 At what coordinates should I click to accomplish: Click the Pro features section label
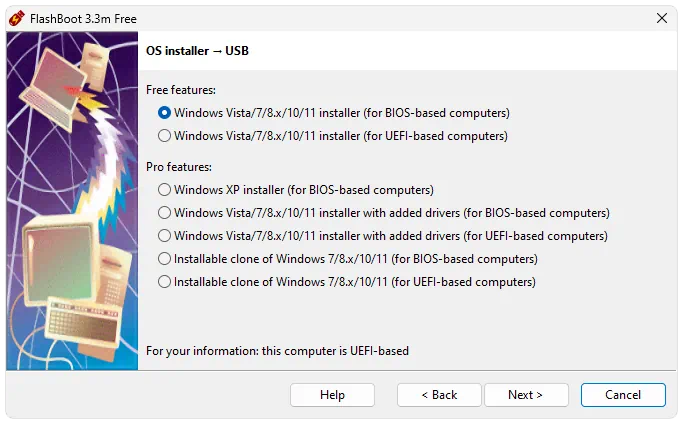(x=179, y=167)
